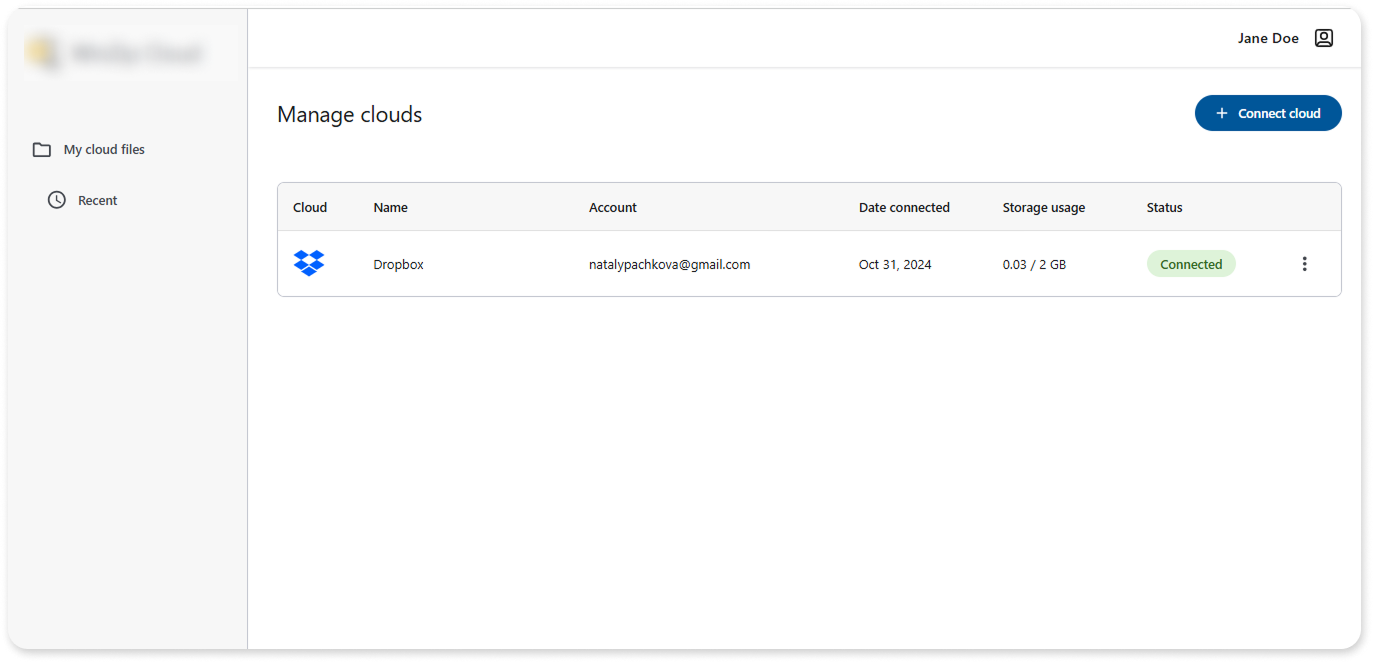
Task: Open My cloud files text label
Action: (x=104, y=150)
